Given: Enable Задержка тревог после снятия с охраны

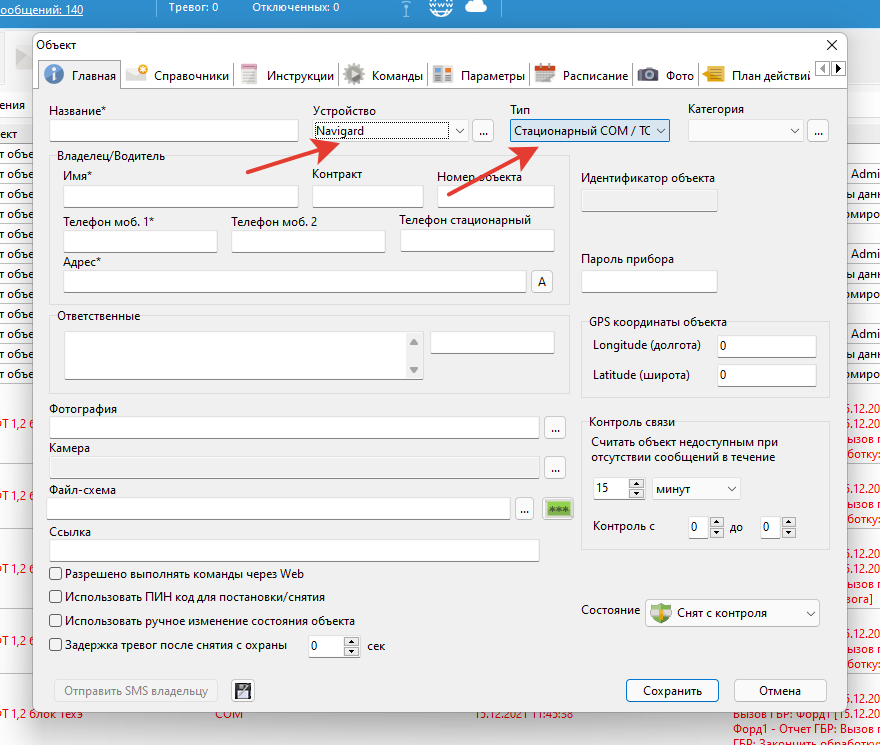Looking at the screenshot, I should pos(55,645).
